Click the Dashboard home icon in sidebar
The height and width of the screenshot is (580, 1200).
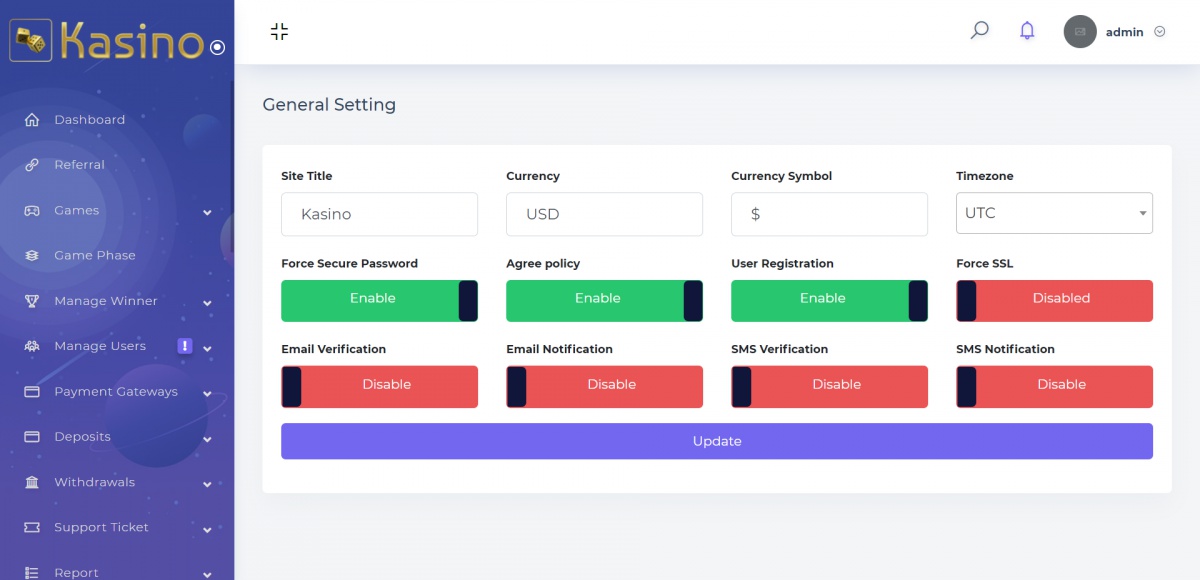(x=32, y=120)
